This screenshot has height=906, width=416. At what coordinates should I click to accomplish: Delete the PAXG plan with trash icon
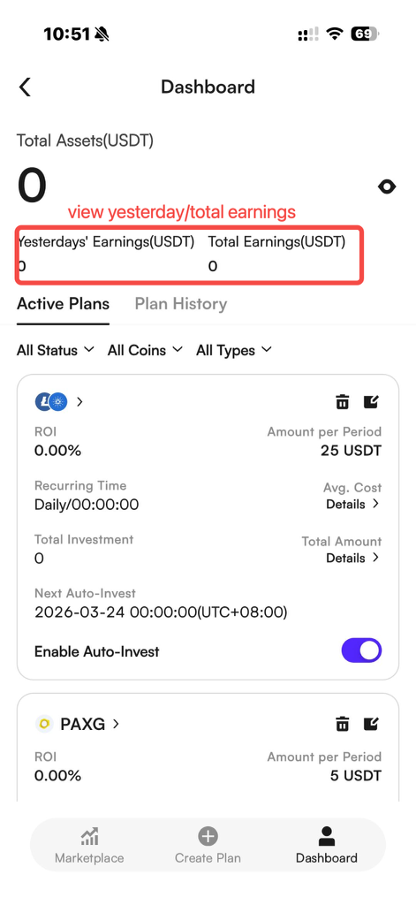point(343,723)
